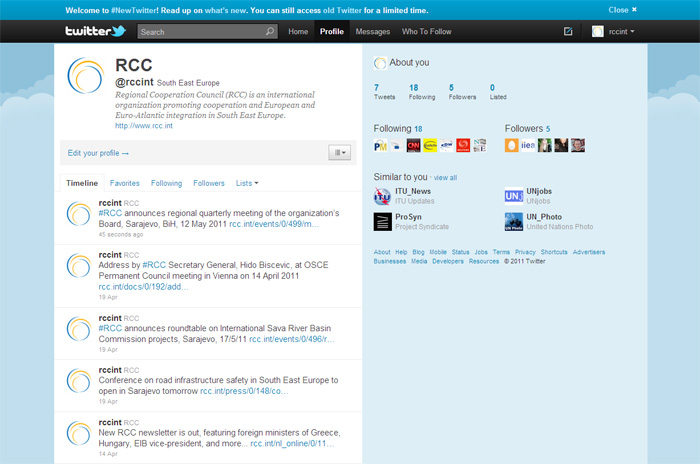Click avatar on OSCE Permanent Council tweet
The width and height of the screenshot is (700, 464).
point(79,265)
